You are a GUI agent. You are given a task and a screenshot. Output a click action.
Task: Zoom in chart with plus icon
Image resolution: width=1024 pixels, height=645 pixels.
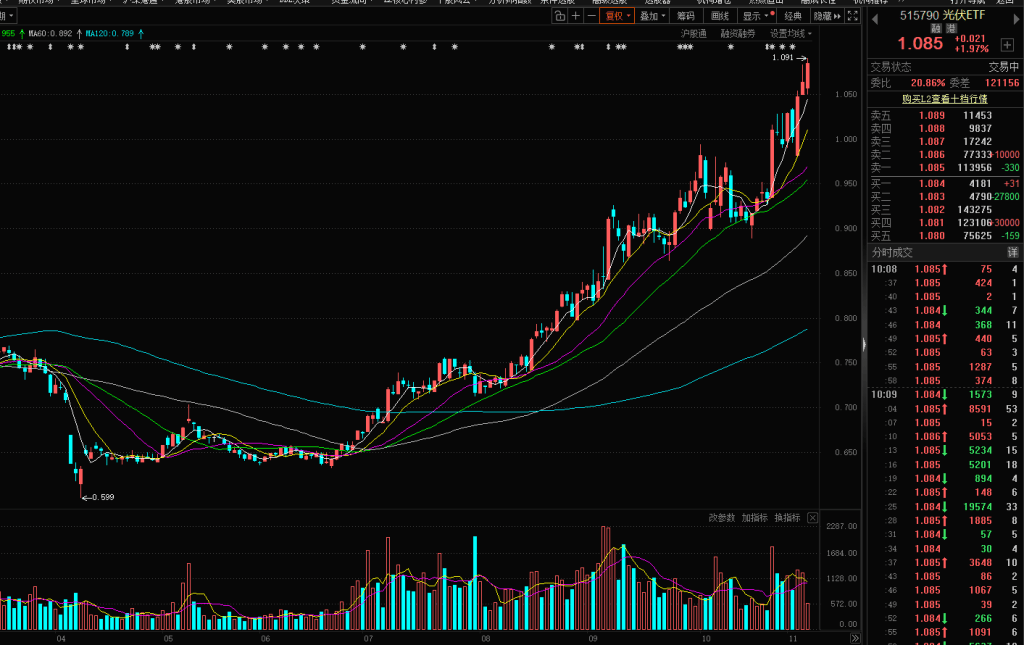[576, 16]
